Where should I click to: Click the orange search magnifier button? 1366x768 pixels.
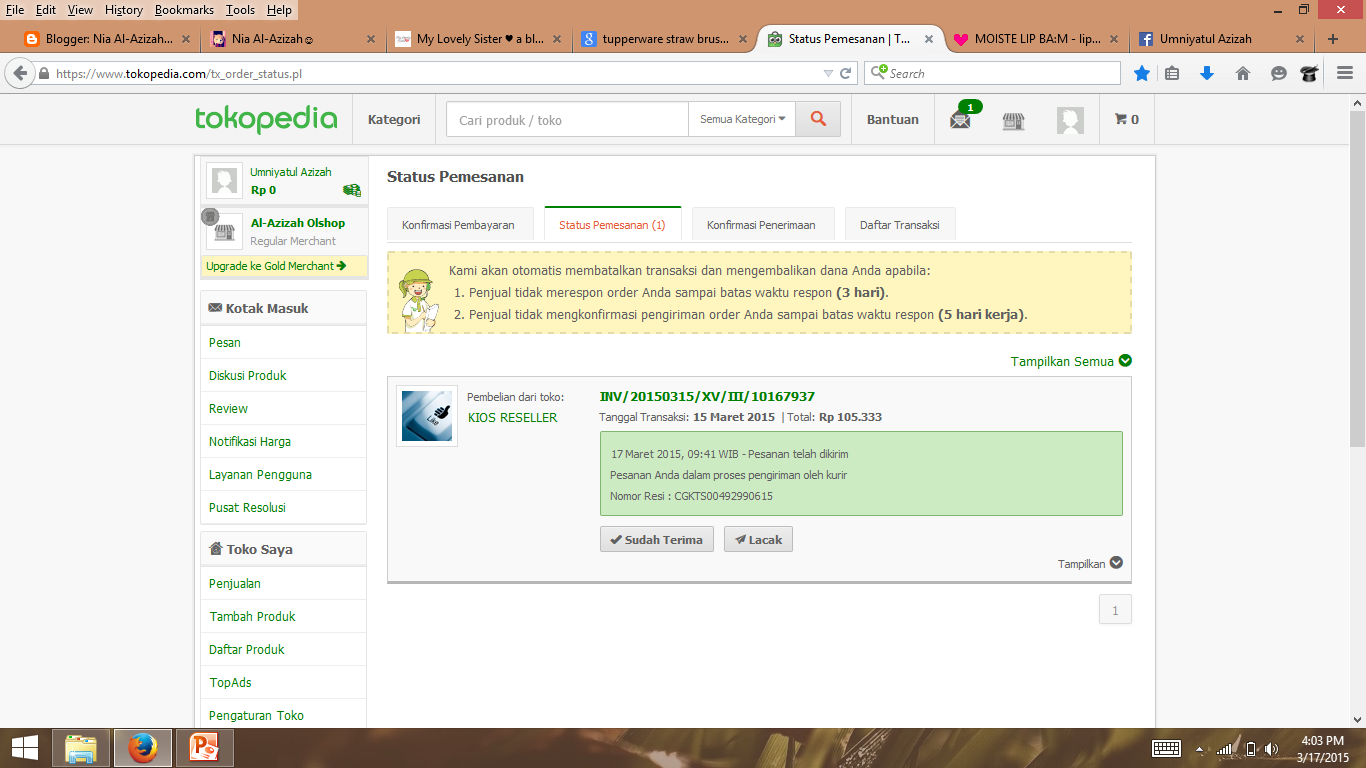[x=818, y=119]
